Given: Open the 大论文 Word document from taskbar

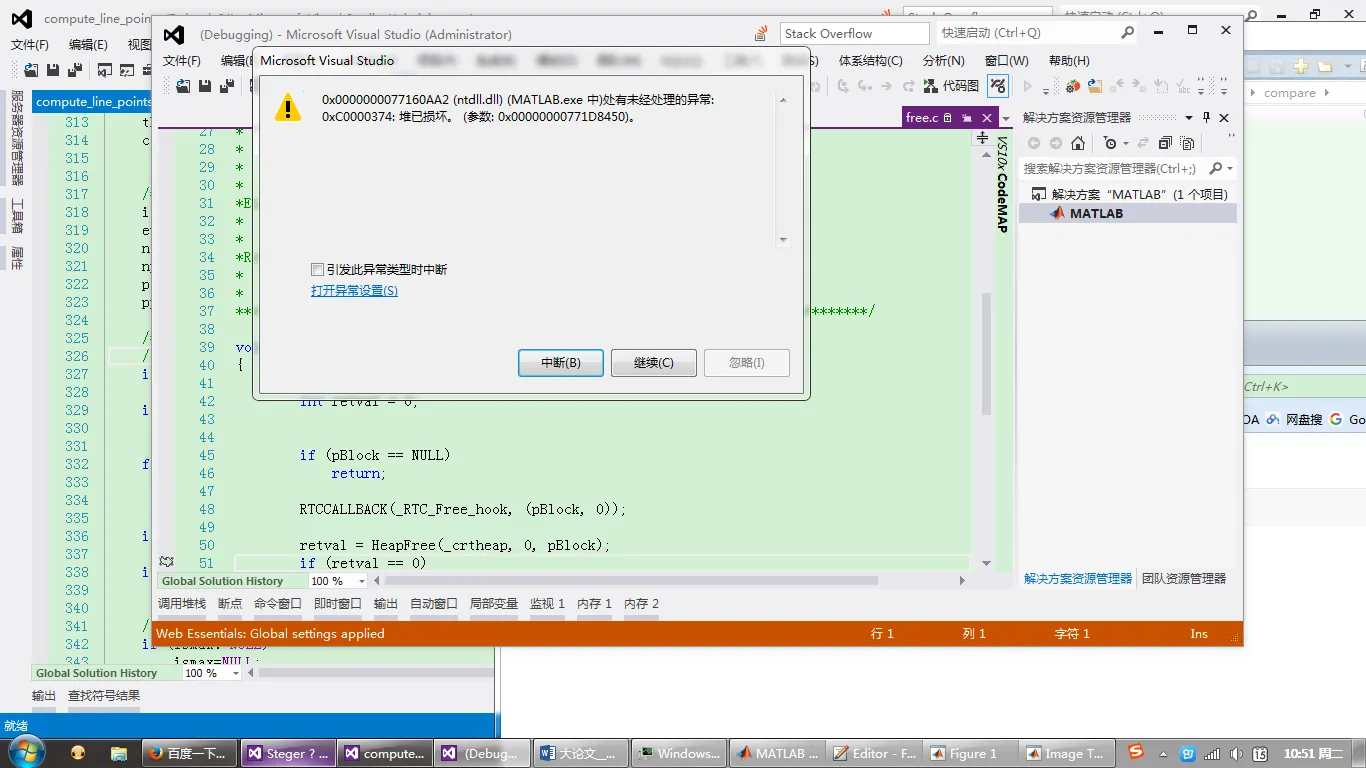Looking at the screenshot, I should tap(582, 753).
